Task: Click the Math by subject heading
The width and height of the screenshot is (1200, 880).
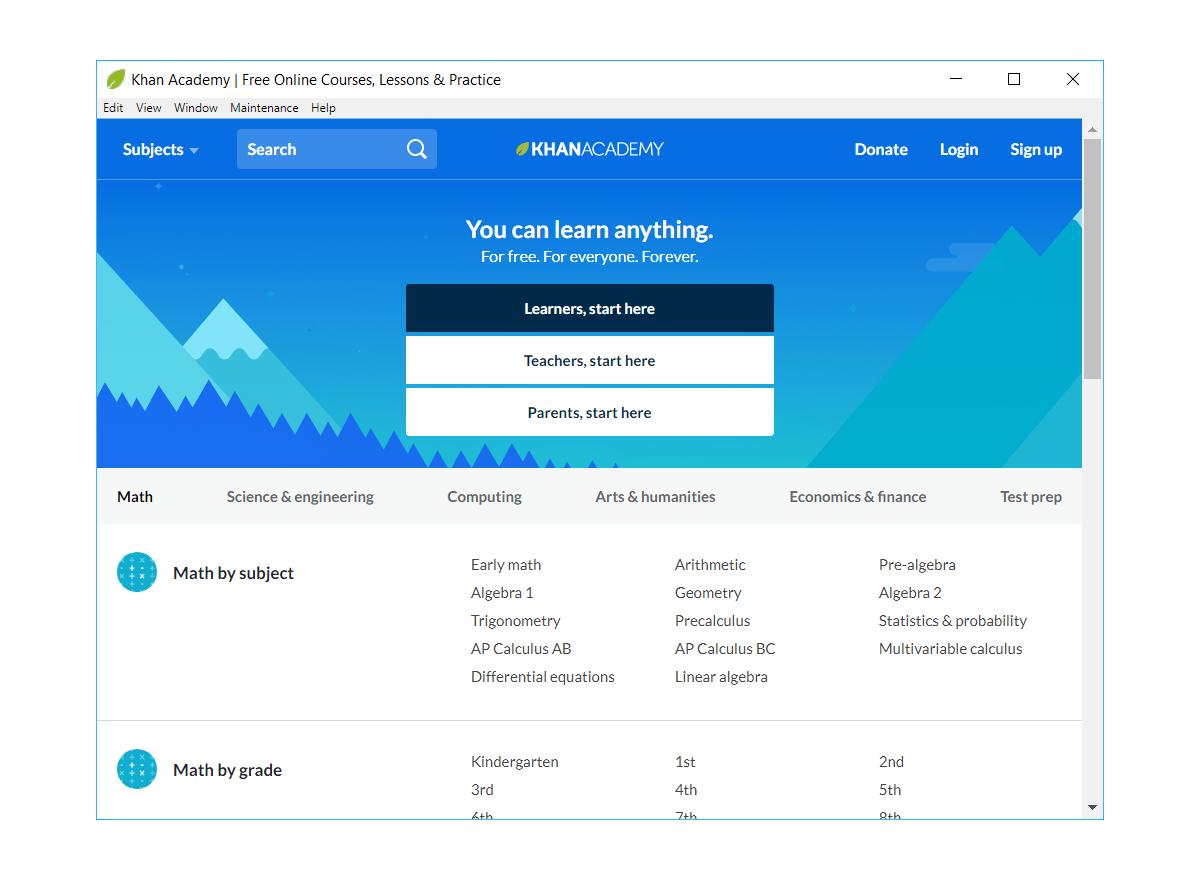Action: [x=233, y=573]
